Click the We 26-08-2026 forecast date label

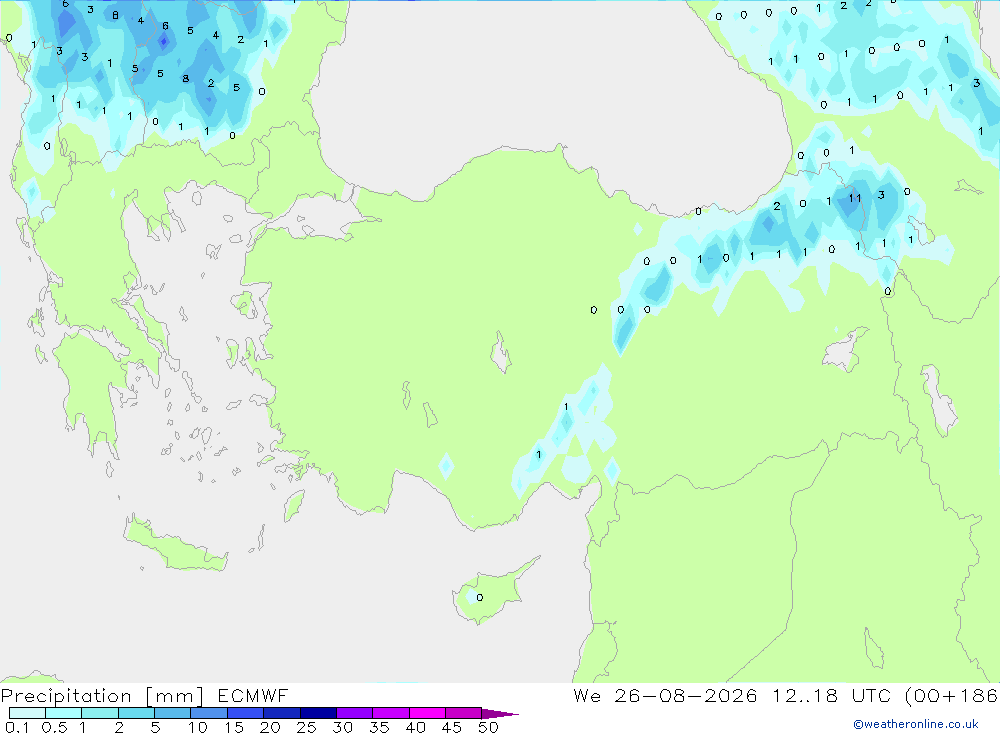(665, 695)
